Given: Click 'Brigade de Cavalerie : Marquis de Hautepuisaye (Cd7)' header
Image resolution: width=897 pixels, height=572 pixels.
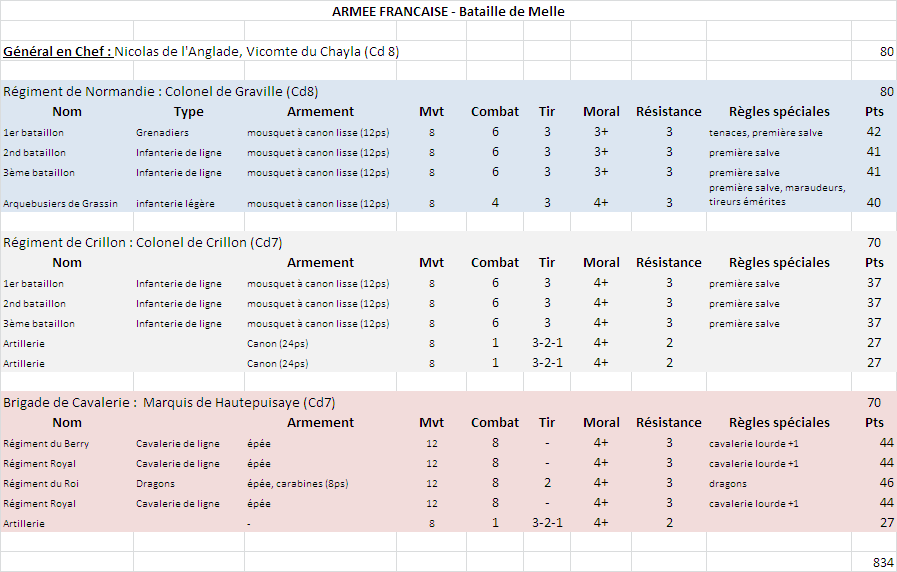Looking at the screenshot, I should pyautogui.click(x=169, y=403).
